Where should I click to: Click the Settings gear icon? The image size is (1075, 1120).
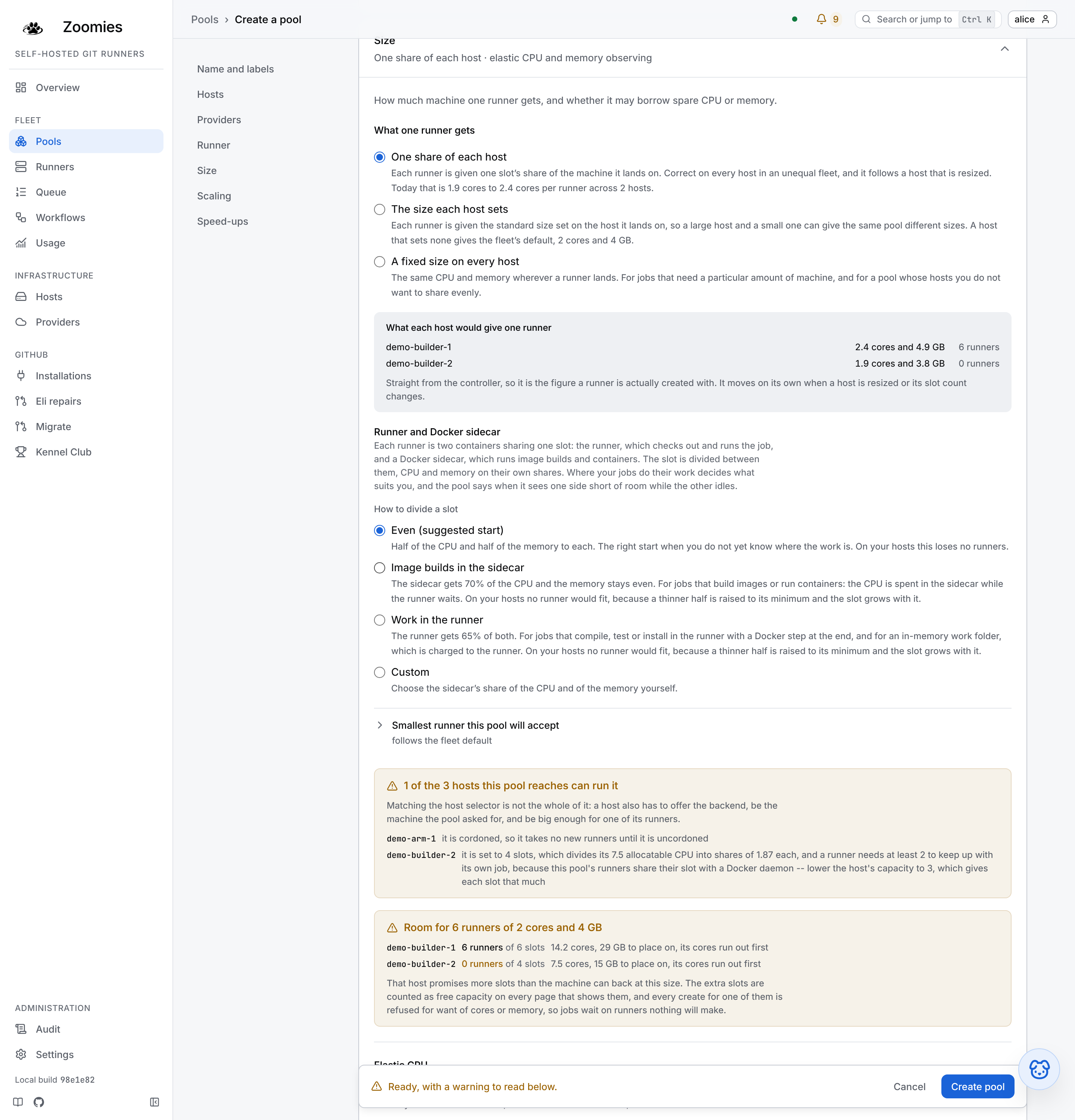pos(21,1054)
